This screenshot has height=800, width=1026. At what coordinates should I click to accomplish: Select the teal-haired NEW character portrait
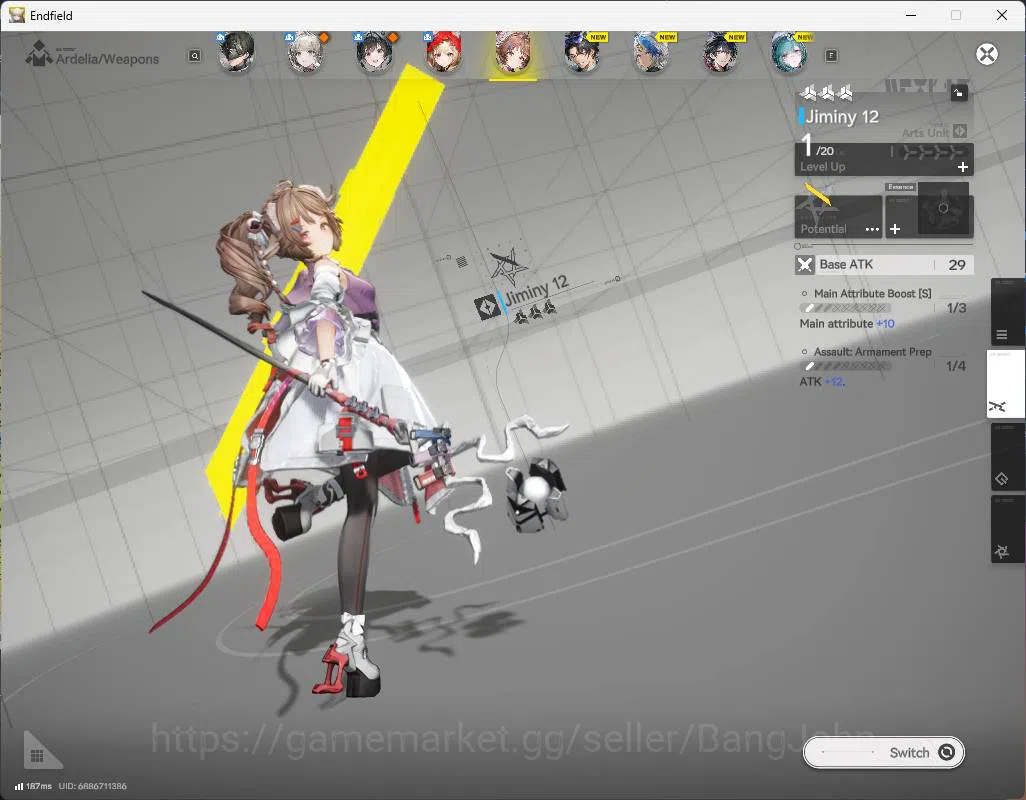789,52
